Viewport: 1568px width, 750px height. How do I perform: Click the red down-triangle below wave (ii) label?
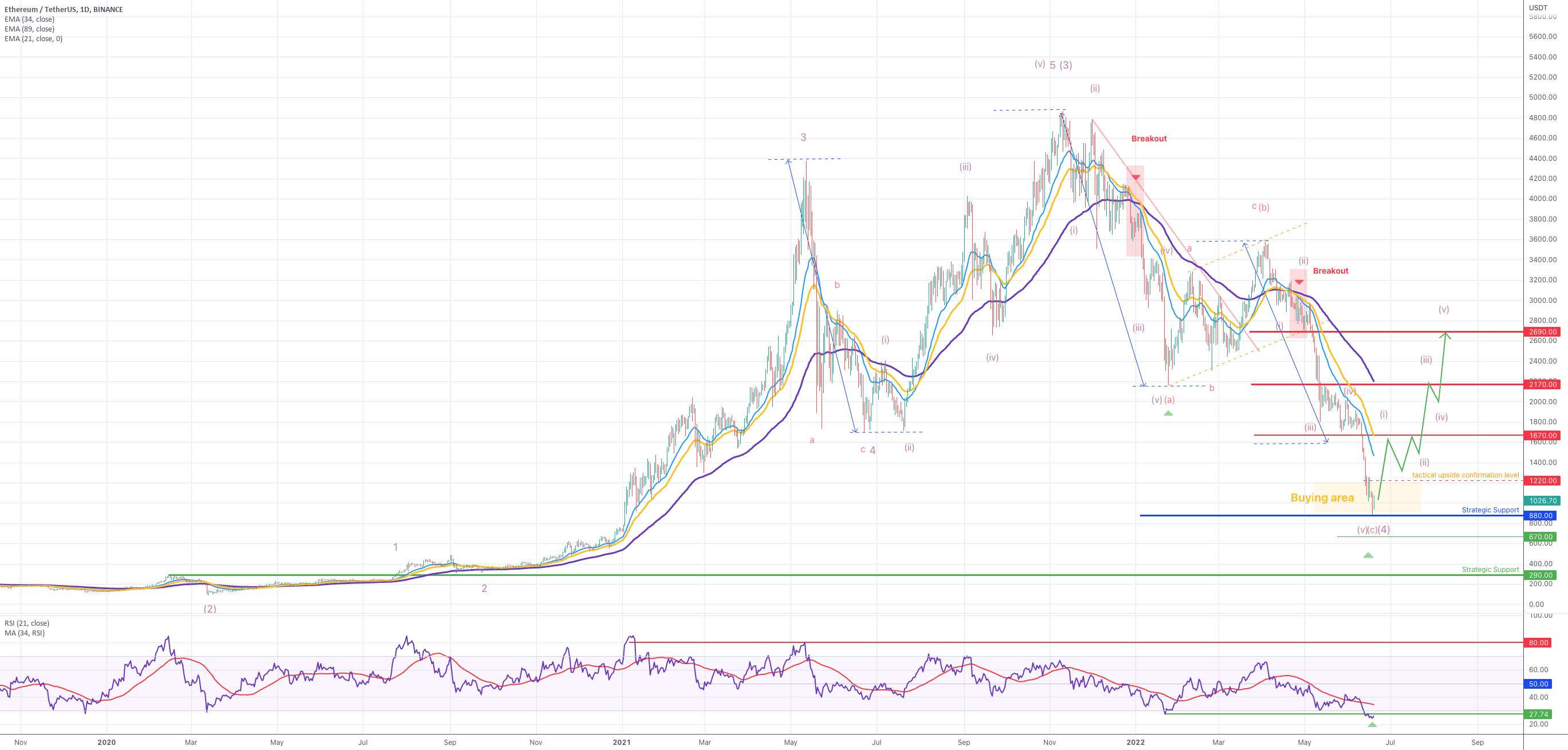click(x=1299, y=282)
